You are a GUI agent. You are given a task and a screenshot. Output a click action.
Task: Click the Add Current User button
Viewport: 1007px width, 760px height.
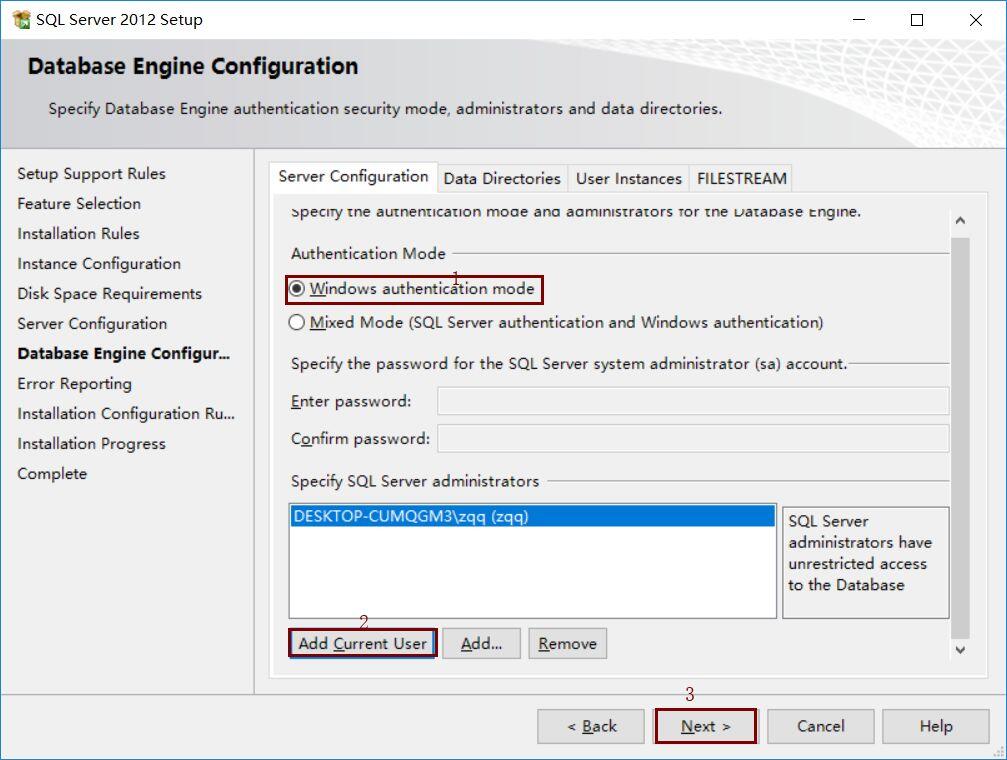(362, 643)
